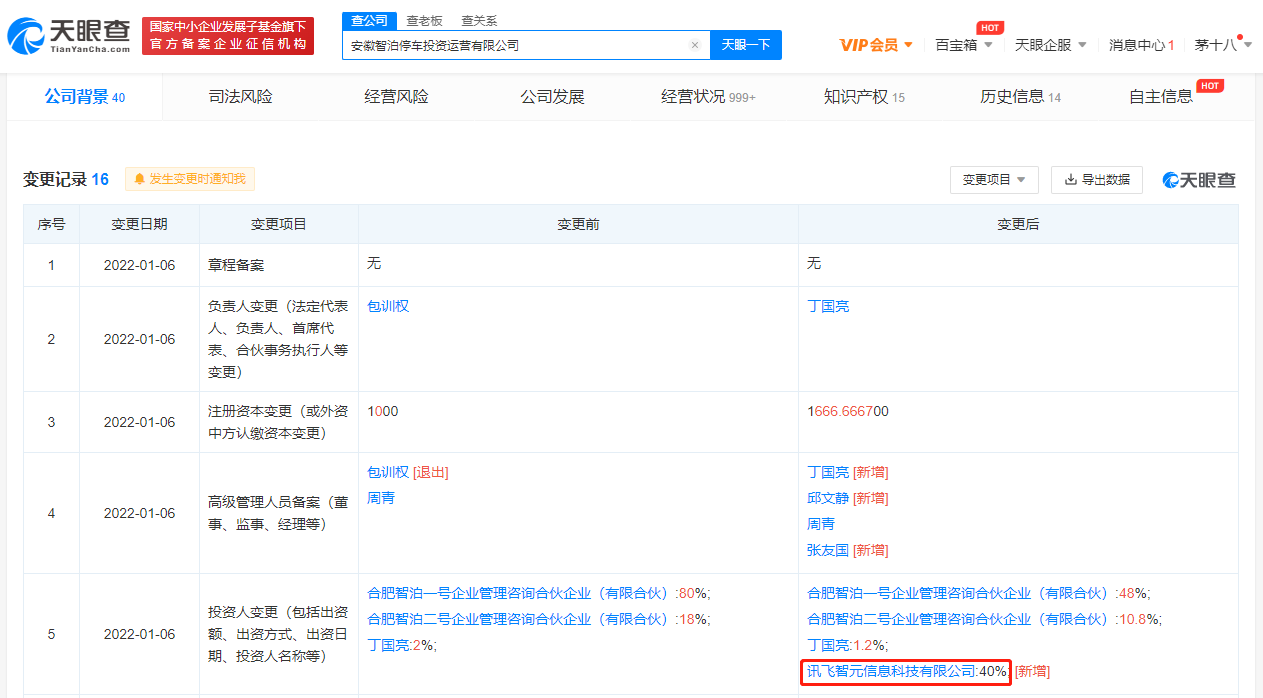Expand the 天眼企服 menu
Viewport: 1263px width, 698px height.
(x=1051, y=45)
